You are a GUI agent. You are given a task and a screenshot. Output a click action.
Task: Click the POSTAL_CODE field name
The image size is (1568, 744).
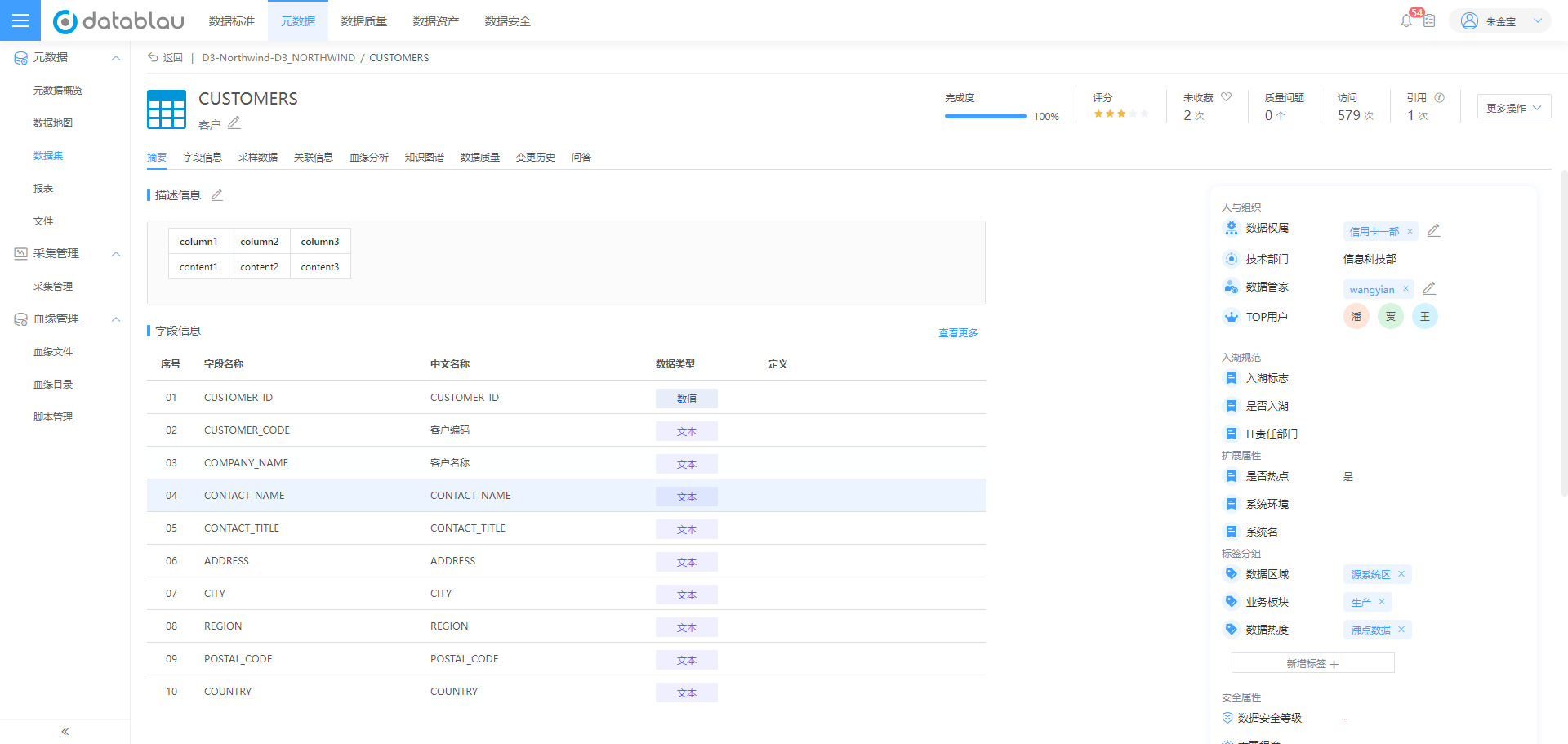click(238, 658)
